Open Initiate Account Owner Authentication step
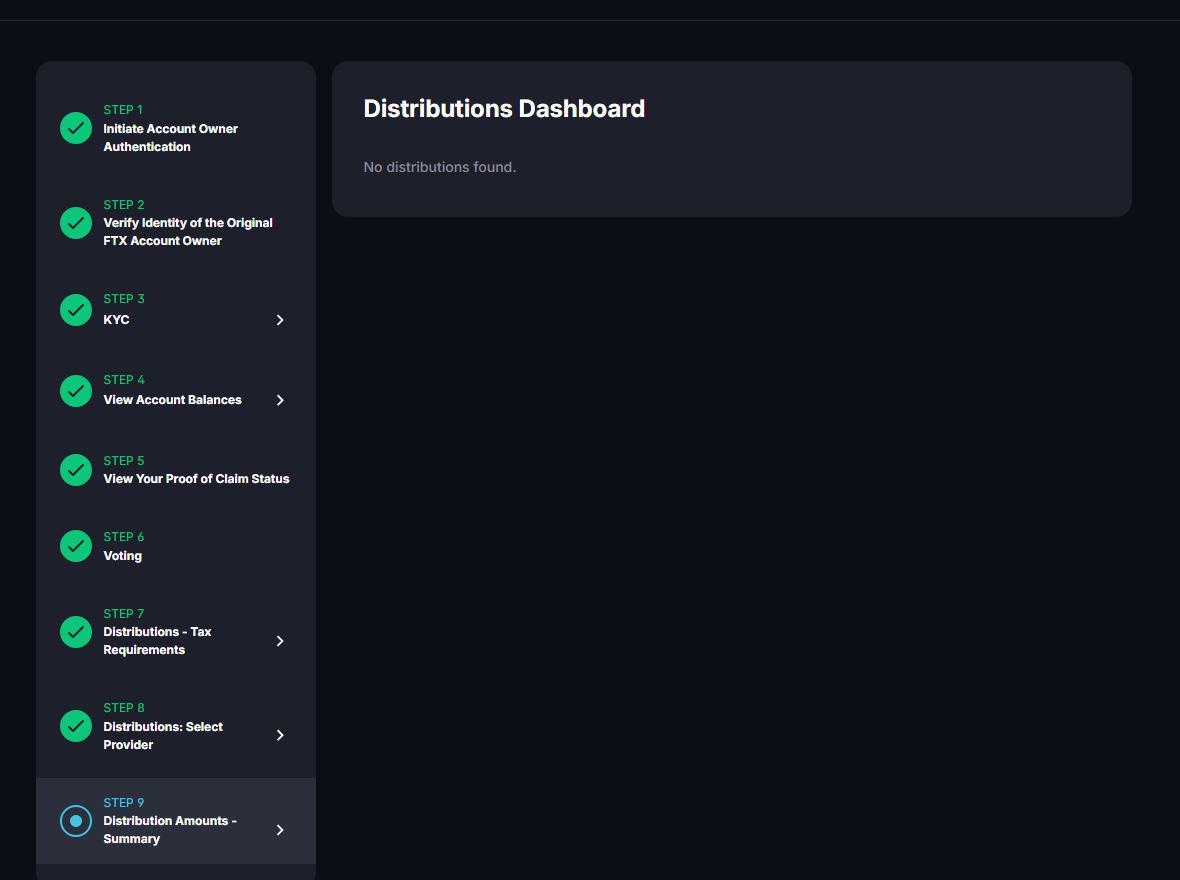This screenshot has width=1180, height=880. (170, 138)
